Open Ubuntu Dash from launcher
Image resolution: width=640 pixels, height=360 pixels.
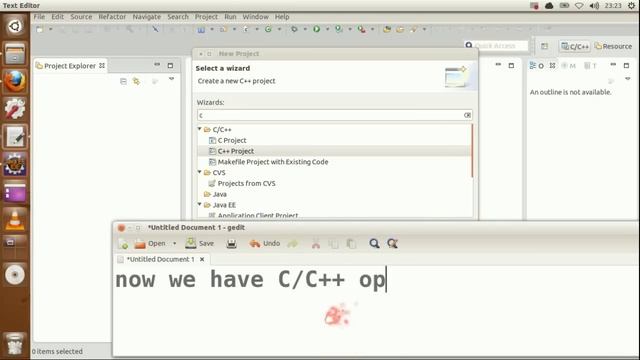[15, 27]
